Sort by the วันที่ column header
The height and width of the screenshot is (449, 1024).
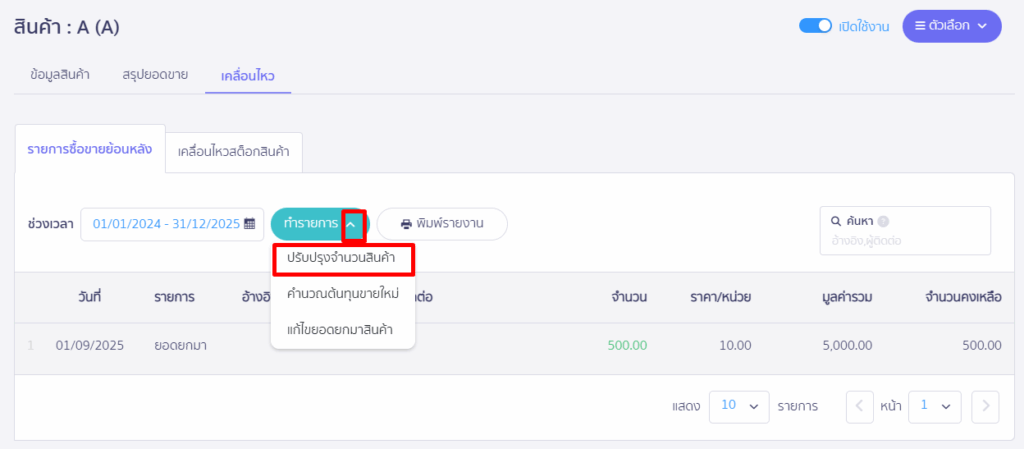click(88, 297)
